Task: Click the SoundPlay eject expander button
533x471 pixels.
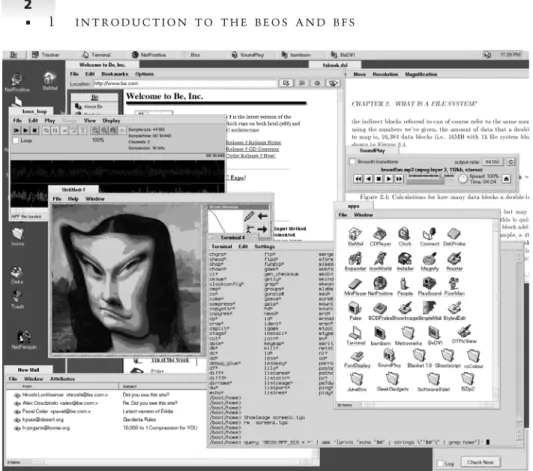Action: [x=506, y=178]
